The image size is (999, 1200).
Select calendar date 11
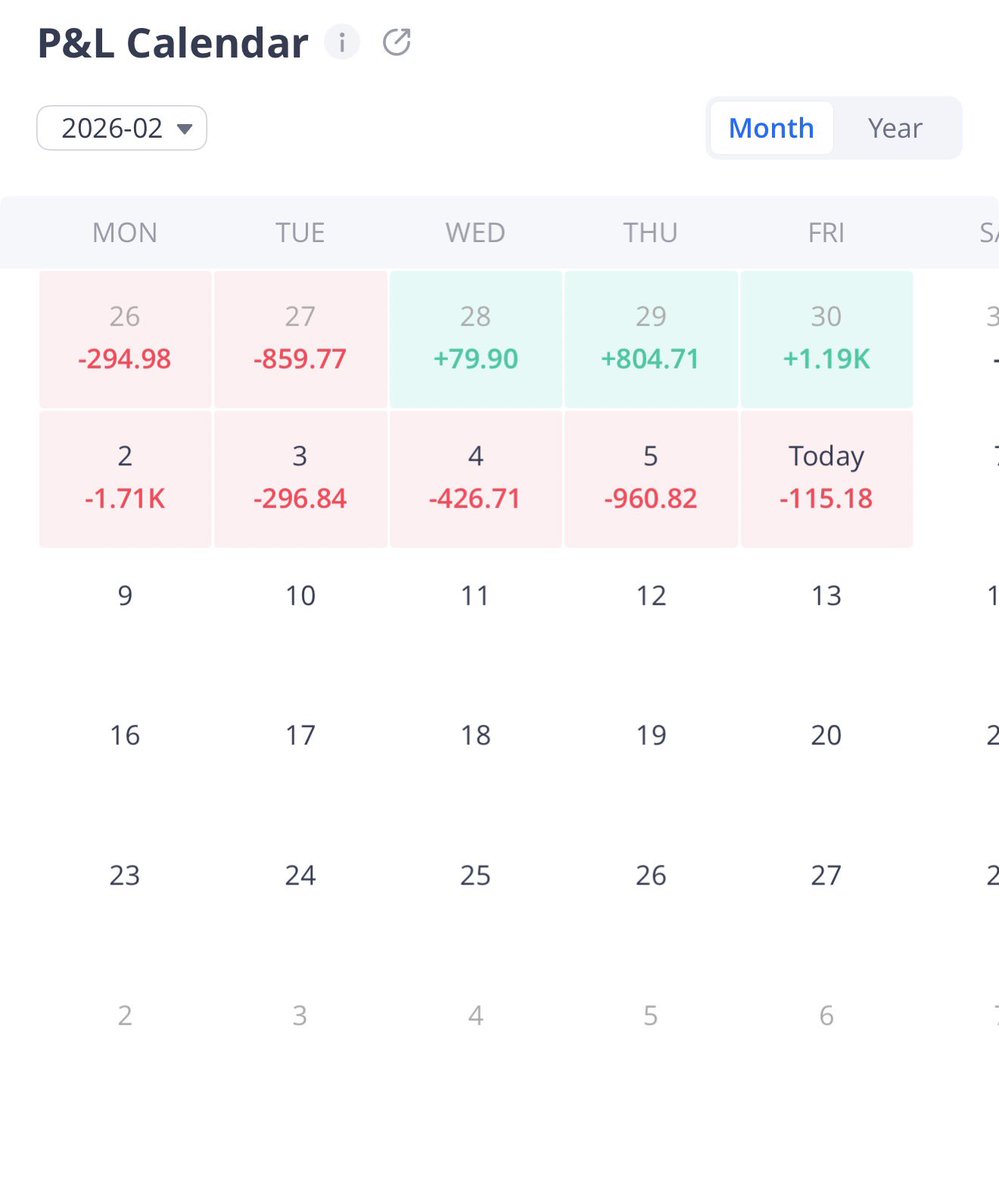[x=475, y=596]
